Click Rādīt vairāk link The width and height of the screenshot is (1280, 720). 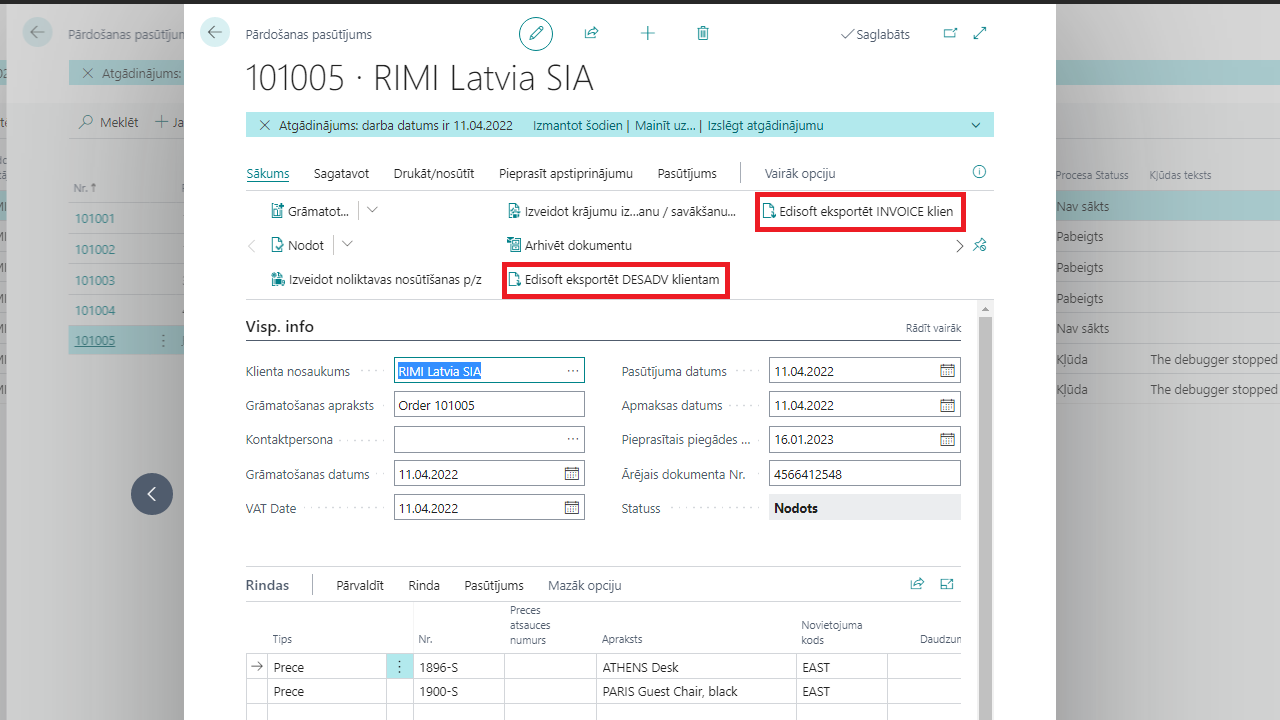click(933, 328)
